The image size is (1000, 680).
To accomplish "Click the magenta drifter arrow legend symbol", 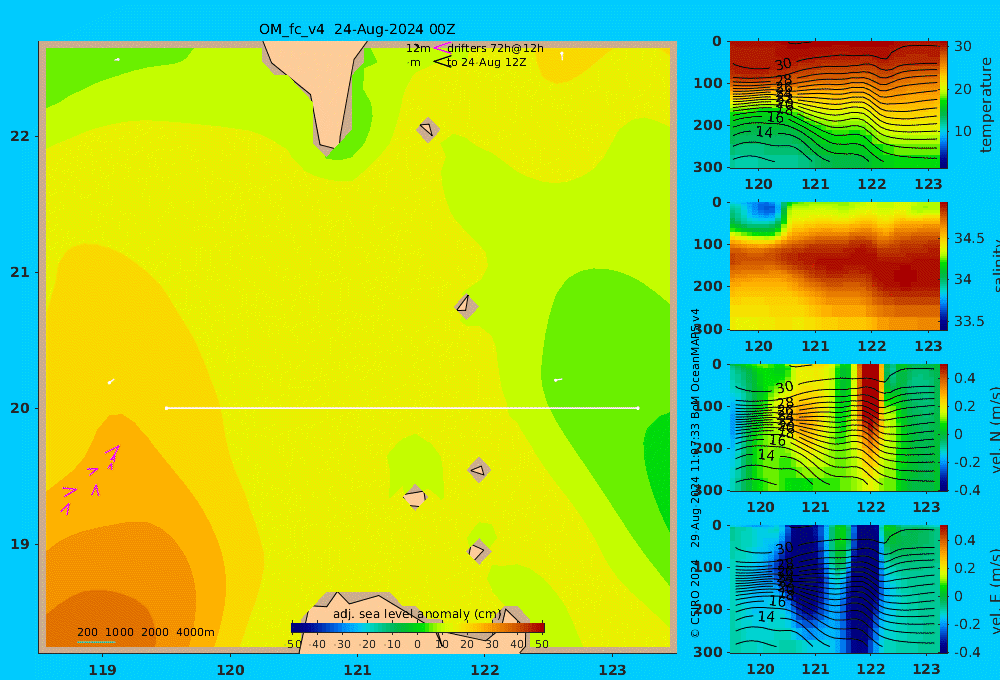I will [x=442, y=48].
